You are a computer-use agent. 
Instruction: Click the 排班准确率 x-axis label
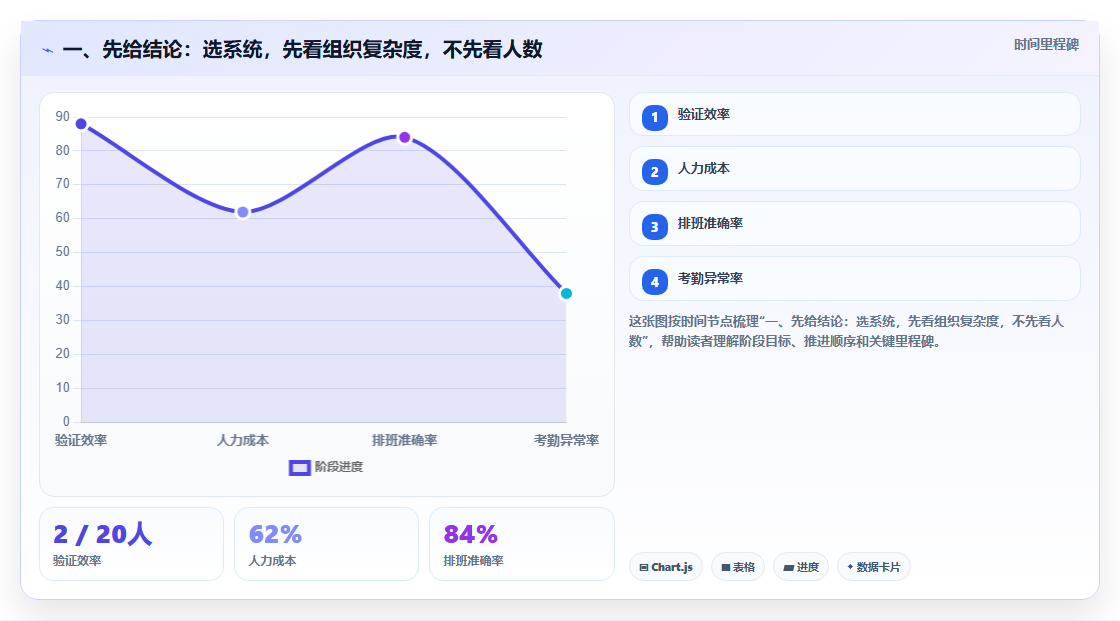coord(404,441)
